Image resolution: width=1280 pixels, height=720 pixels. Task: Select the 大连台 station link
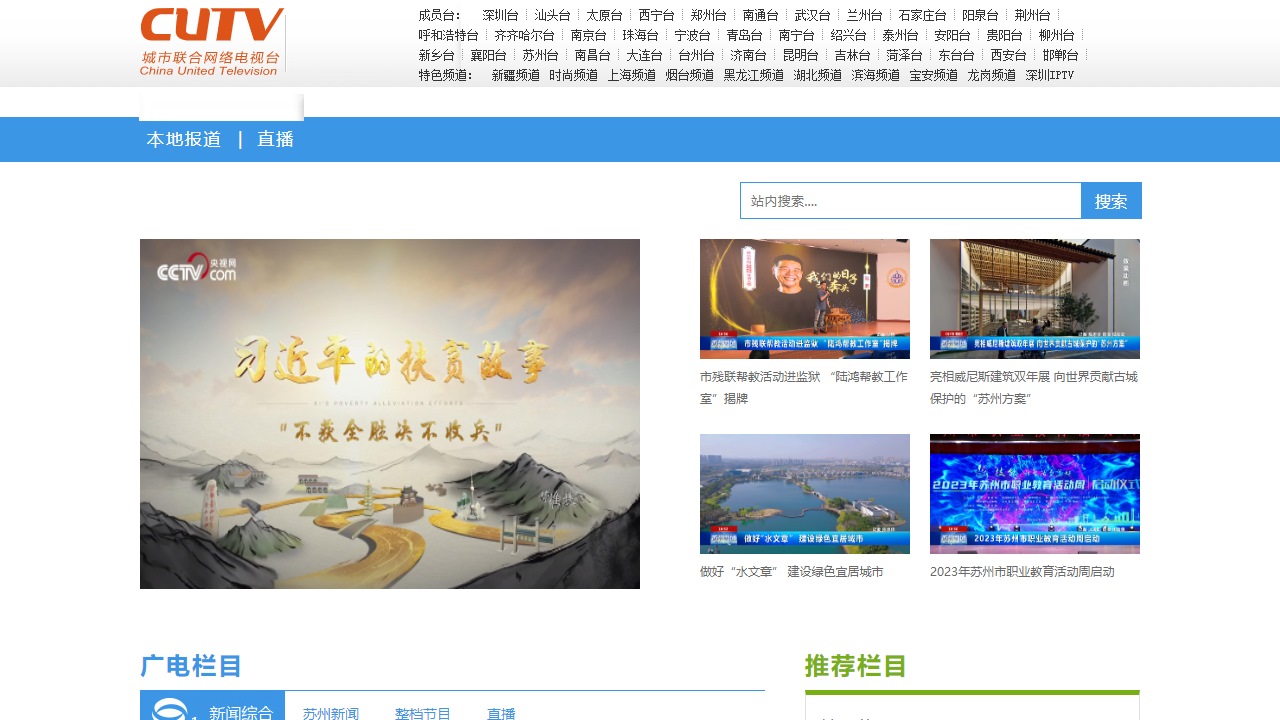pyautogui.click(x=644, y=55)
